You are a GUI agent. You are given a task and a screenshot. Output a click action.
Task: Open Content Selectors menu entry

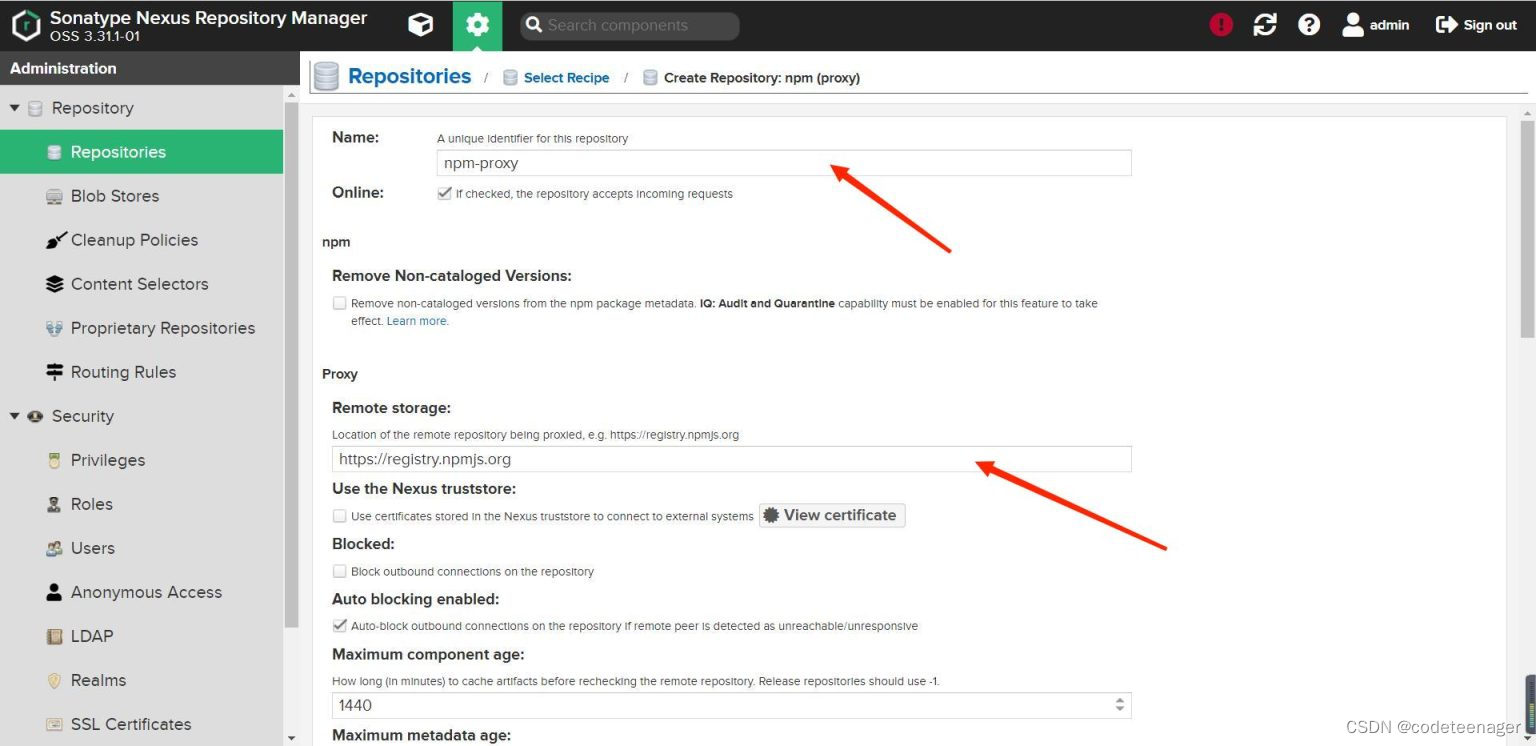point(142,284)
